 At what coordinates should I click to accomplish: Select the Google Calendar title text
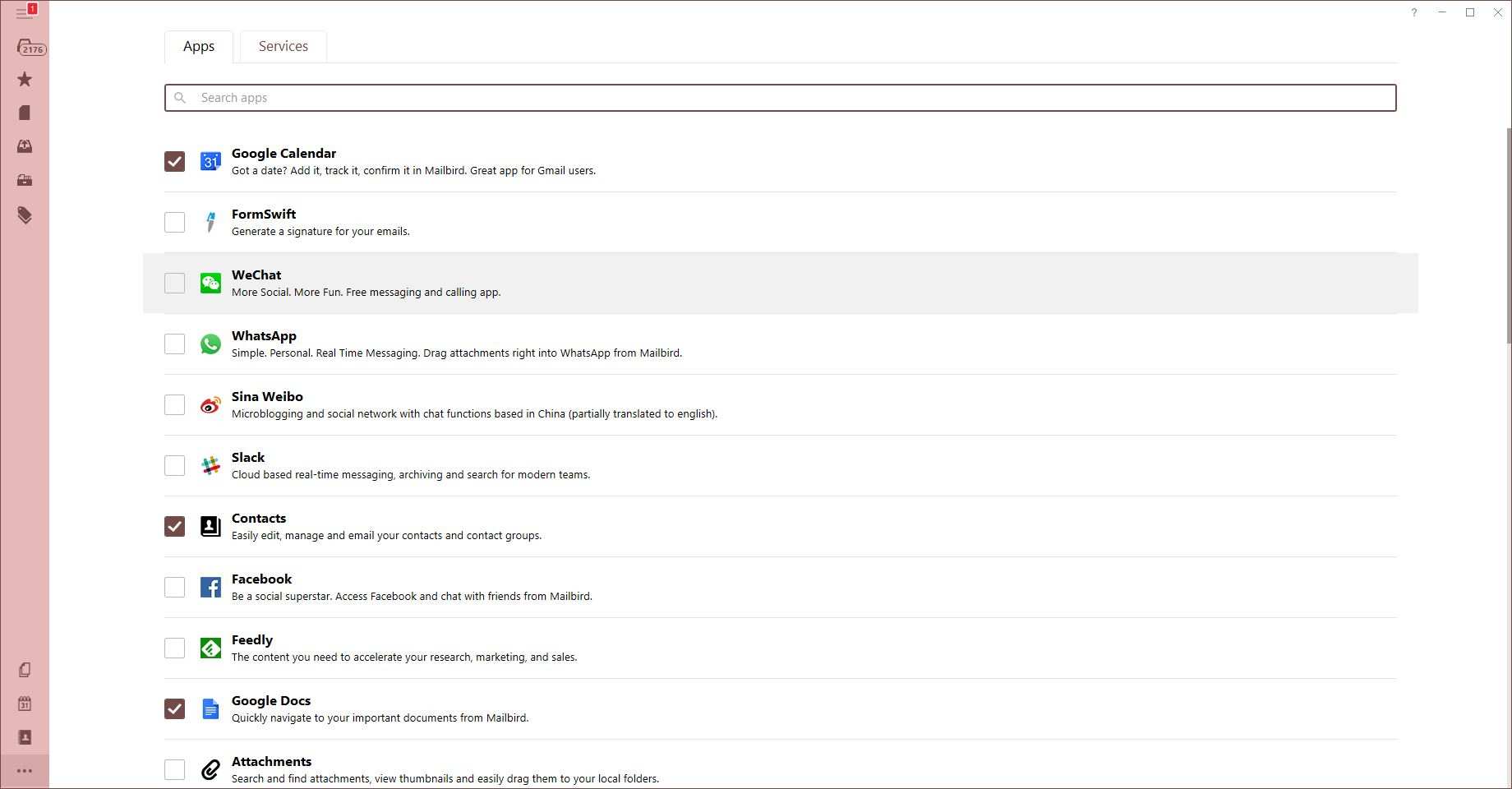pyautogui.click(x=283, y=154)
